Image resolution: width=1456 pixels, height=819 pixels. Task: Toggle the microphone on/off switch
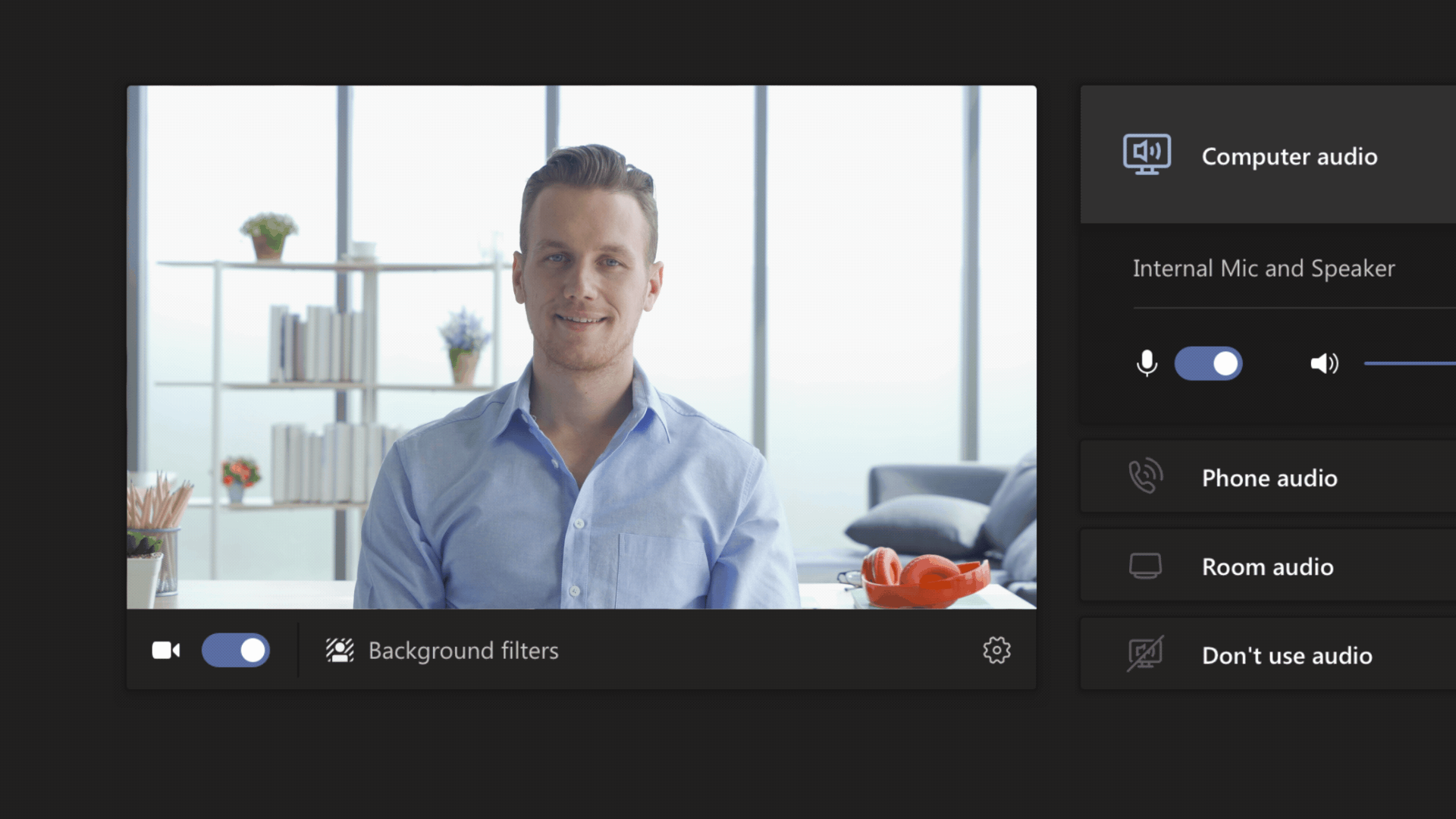(x=1207, y=363)
